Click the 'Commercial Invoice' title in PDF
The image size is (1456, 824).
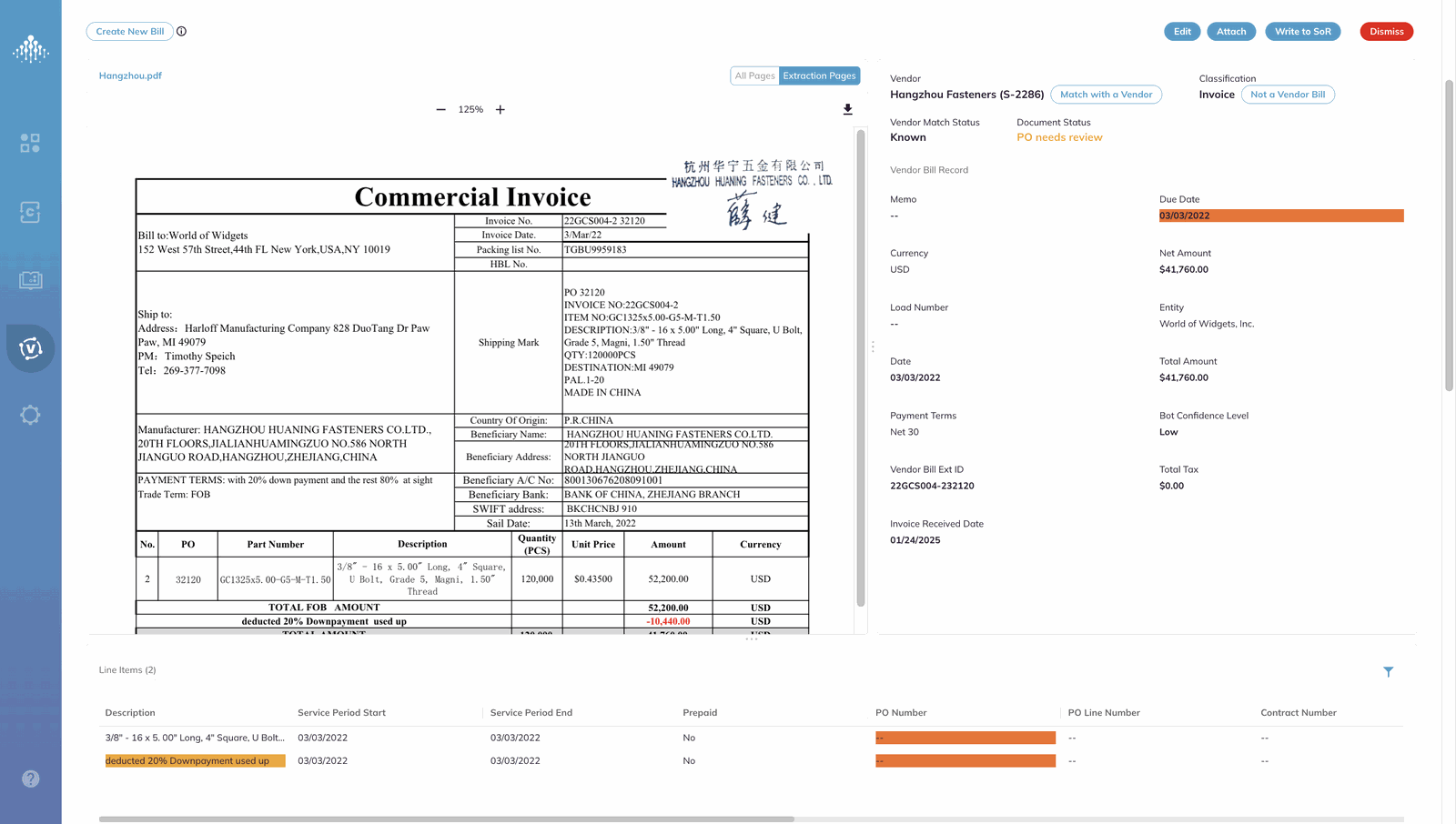coord(472,196)
